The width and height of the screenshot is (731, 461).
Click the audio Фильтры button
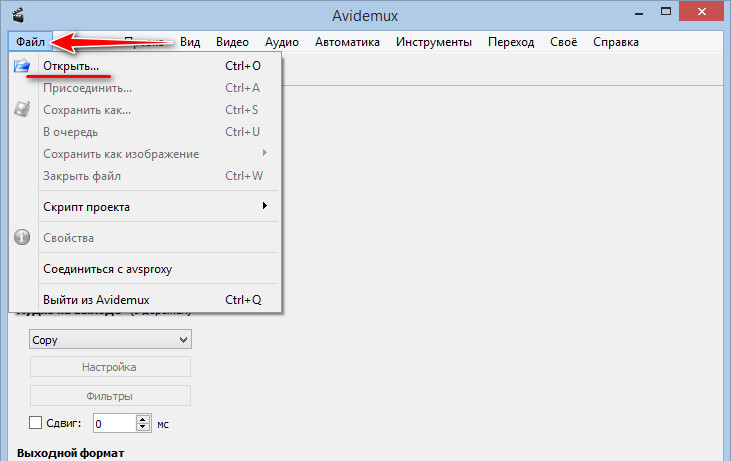(x=110, y=396)
